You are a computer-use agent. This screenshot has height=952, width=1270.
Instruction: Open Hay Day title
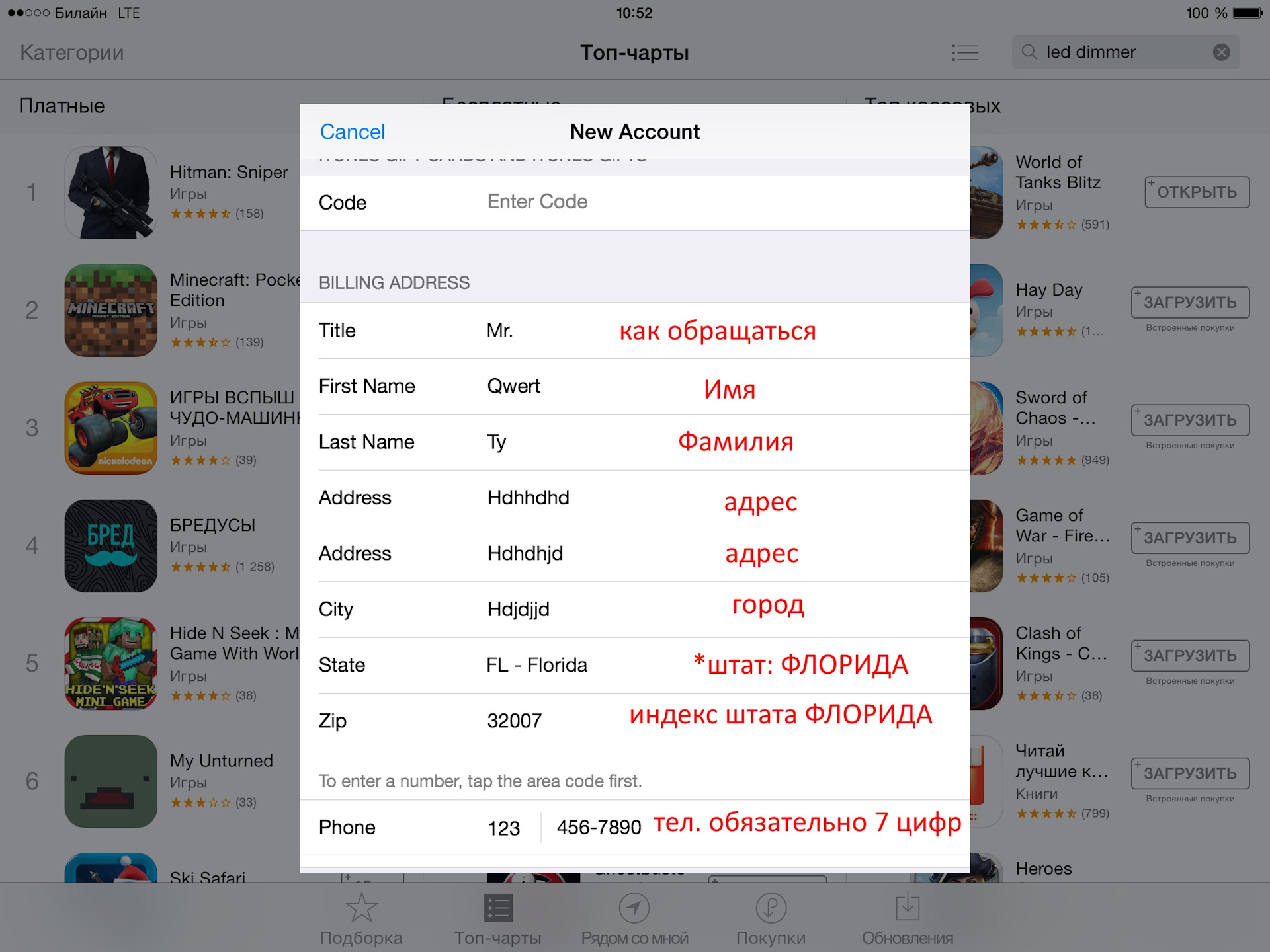tap(1049, 290)
